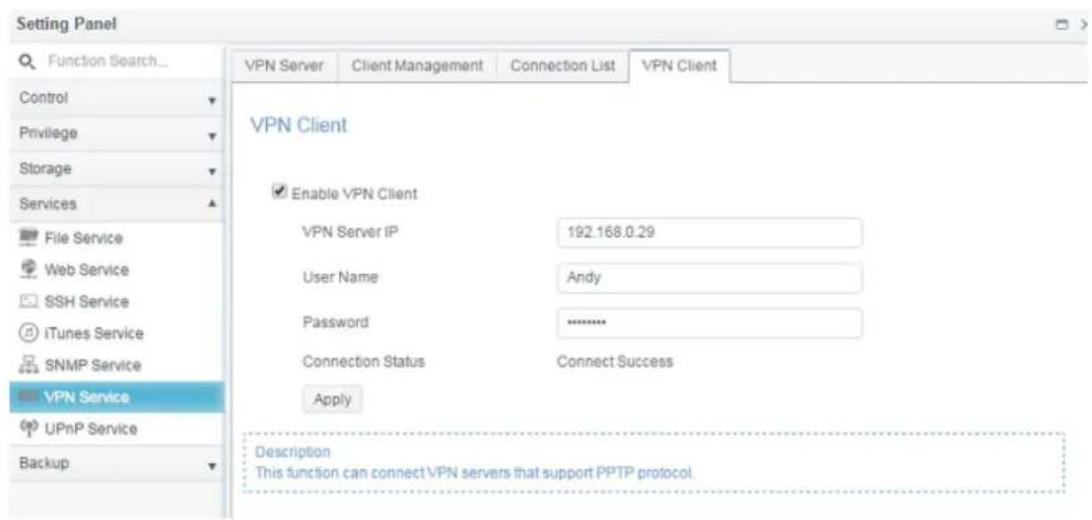The image size is (1092, 520).
Task: Switch to the VPN Server tab
Action: [284, 66]
